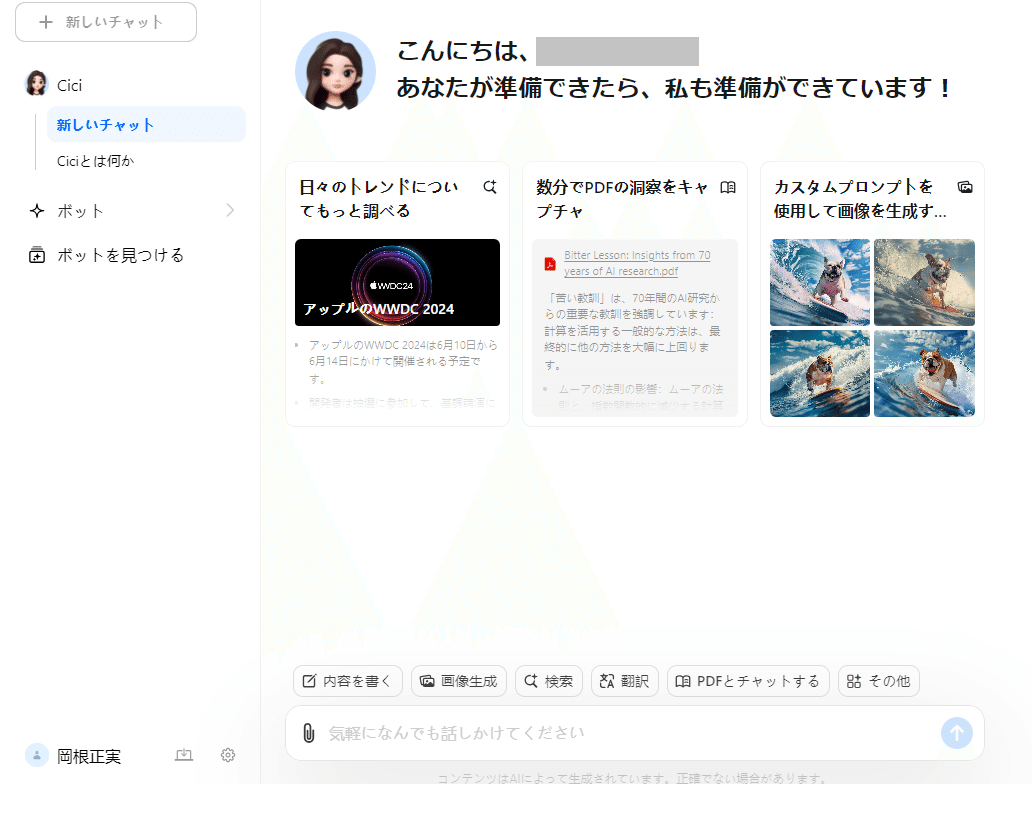Select the 翻訳 translate tool

click(x=624, y=681)
